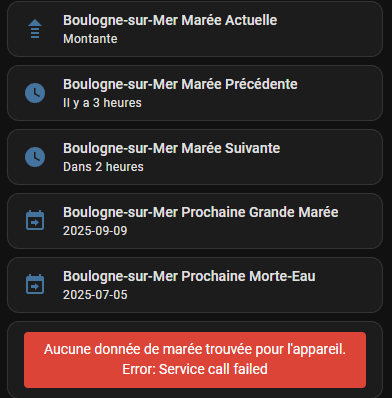The width and height of the screenshot is (392, 398).
Task: Click the clock icon for Marée Suivante
Action: (35, 157)
